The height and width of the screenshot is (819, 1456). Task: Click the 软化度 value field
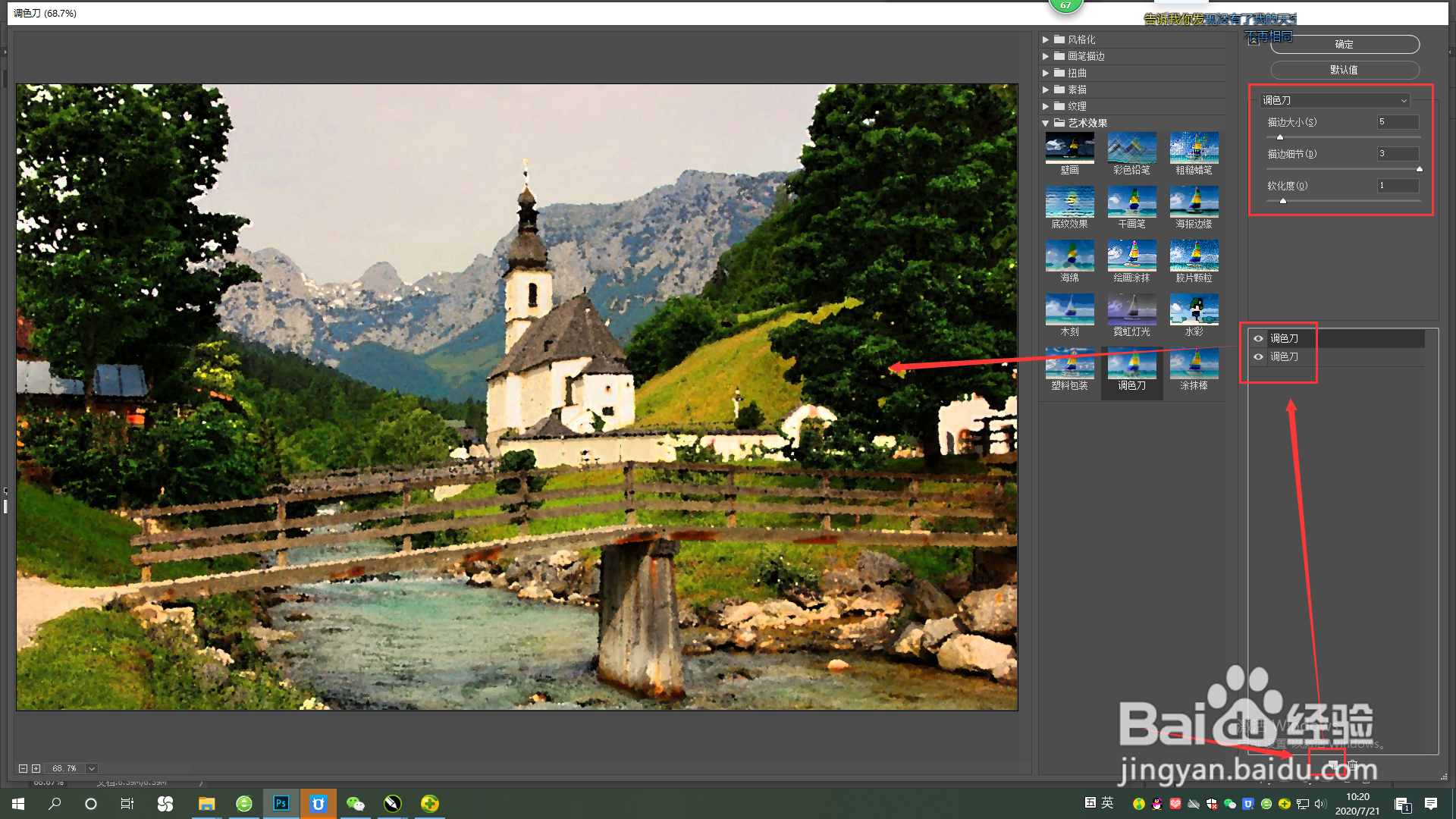click(x=1398, y=186)
